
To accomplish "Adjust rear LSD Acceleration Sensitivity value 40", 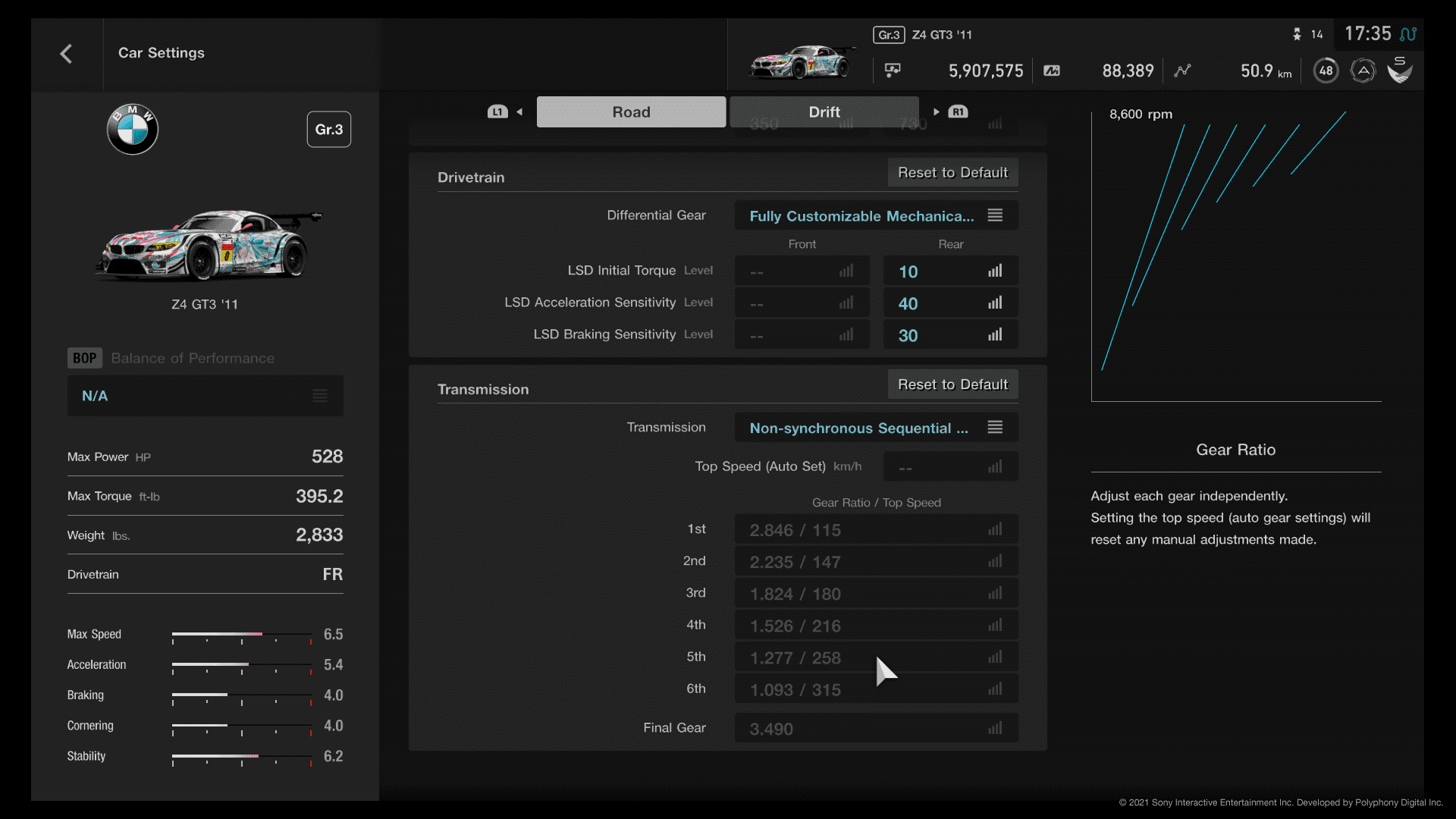I will point(950,303).
